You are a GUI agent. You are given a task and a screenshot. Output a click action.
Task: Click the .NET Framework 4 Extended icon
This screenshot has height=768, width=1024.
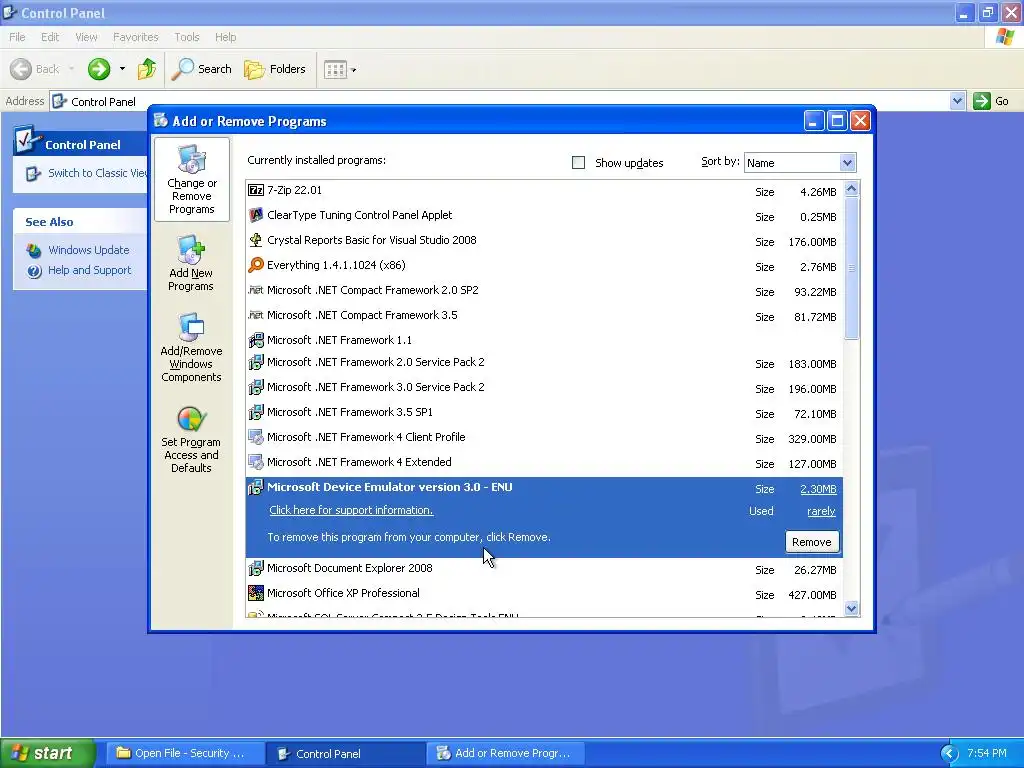tap(256, 462)
